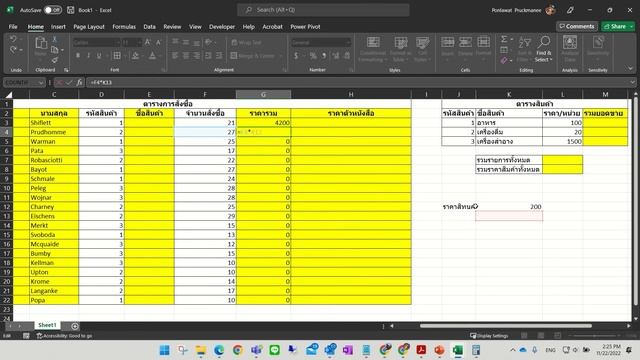Apply the Fill Color bucket
Image resolution: width=640 pixels, height=360 pixels.
[136, 56]
